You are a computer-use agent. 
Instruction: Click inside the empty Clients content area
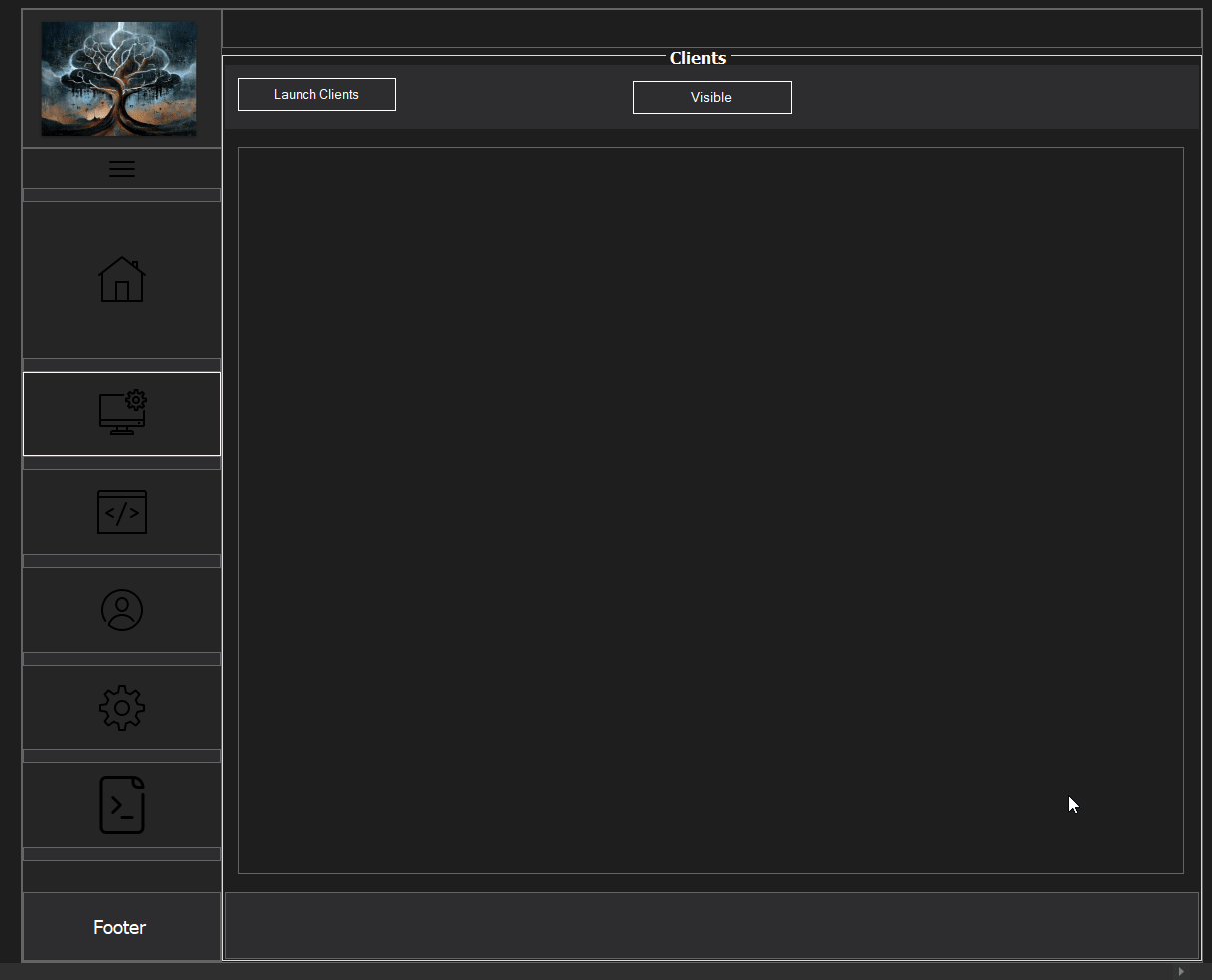pyautogui.click(x=710, y=512)
